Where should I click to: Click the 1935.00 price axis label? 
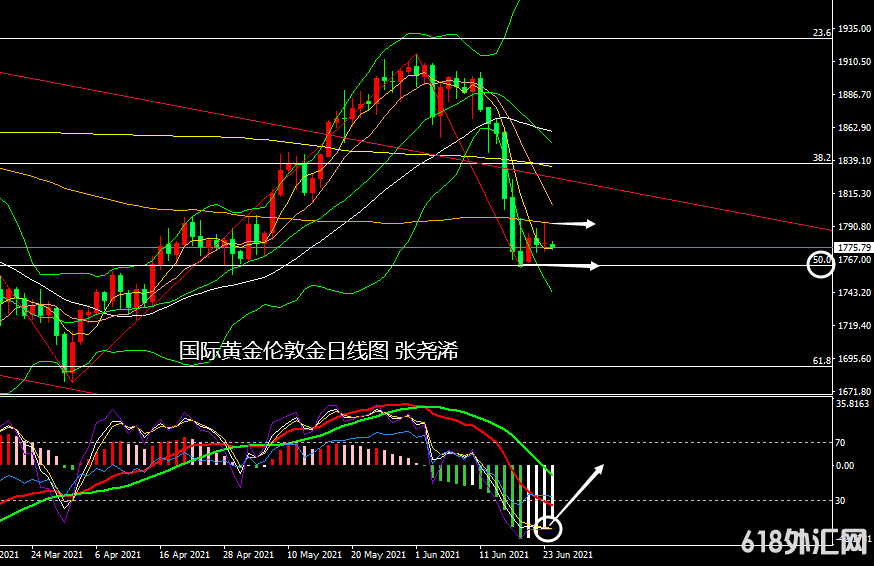coord(853,29)
